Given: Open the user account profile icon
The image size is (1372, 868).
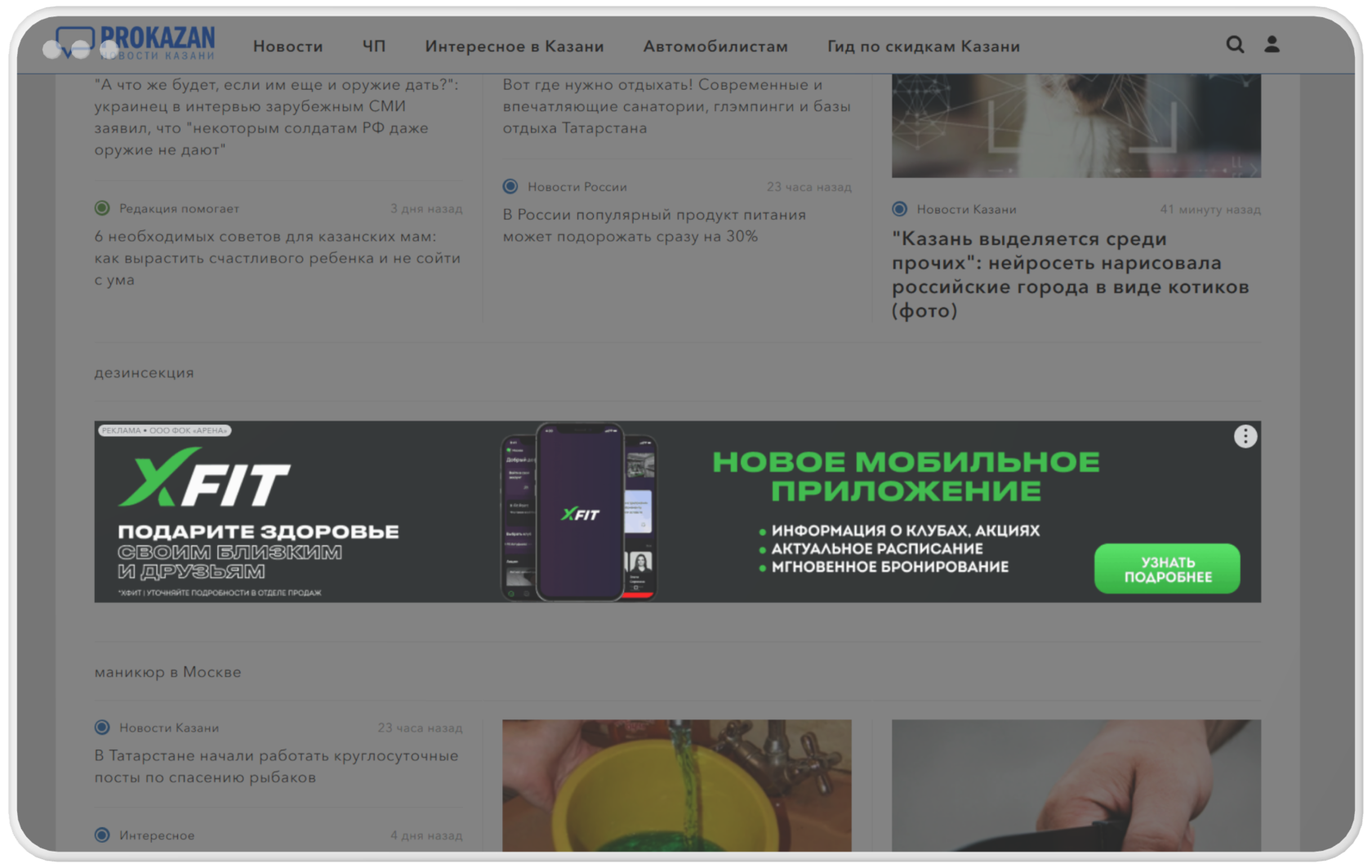Looking at the screenshot, I should coord(1272,44).
